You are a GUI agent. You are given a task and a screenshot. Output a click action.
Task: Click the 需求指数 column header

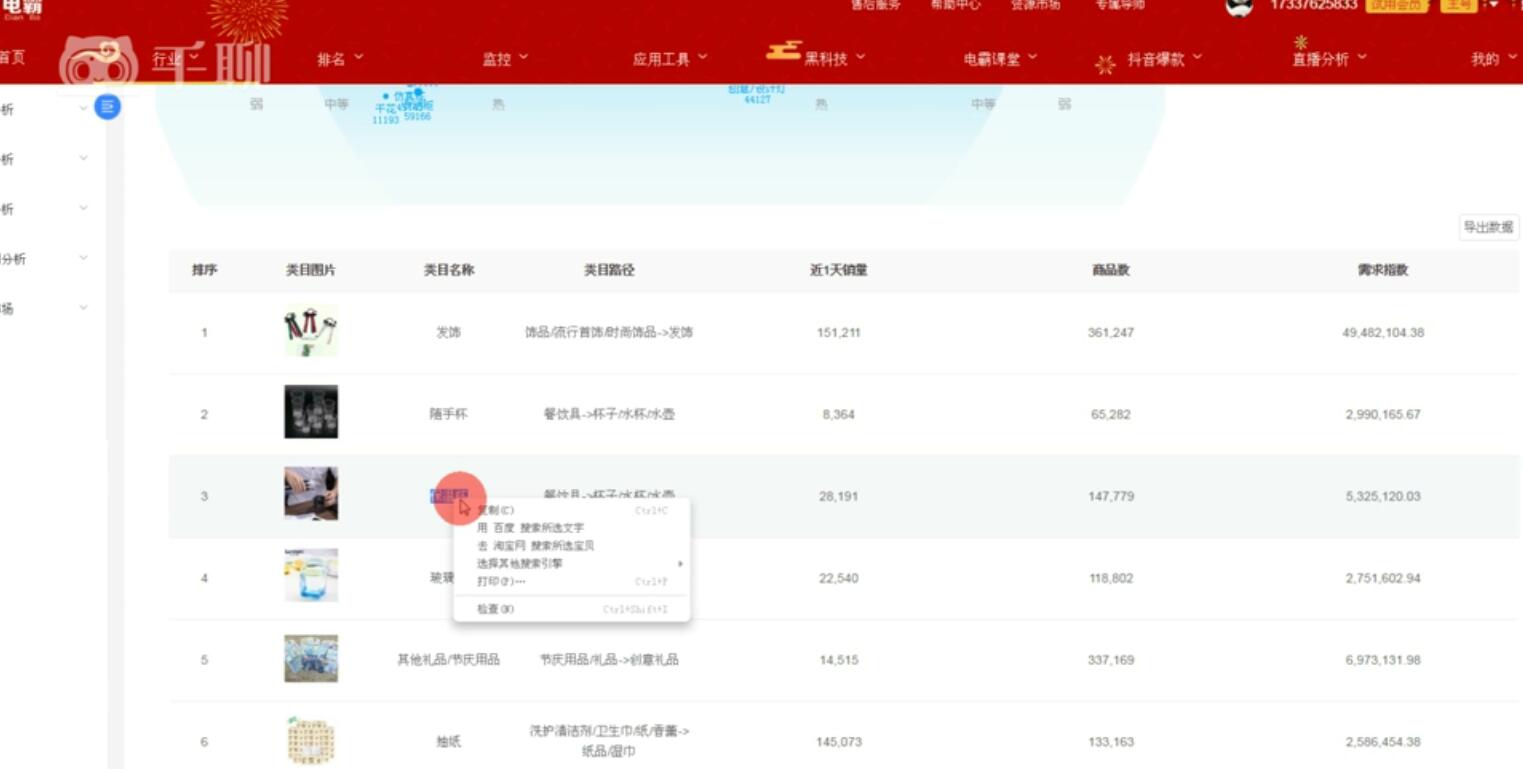1383,270
